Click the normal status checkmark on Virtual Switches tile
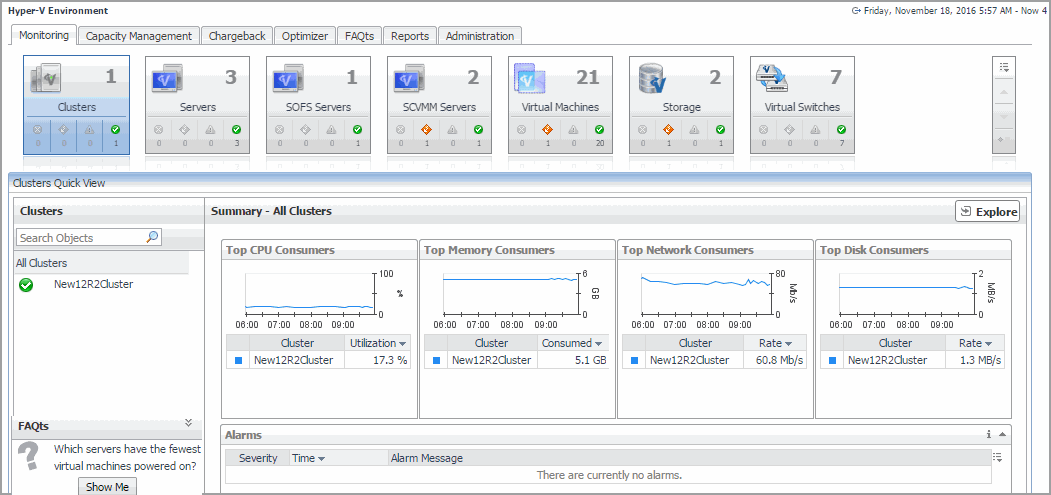 (x=841, y=129)
